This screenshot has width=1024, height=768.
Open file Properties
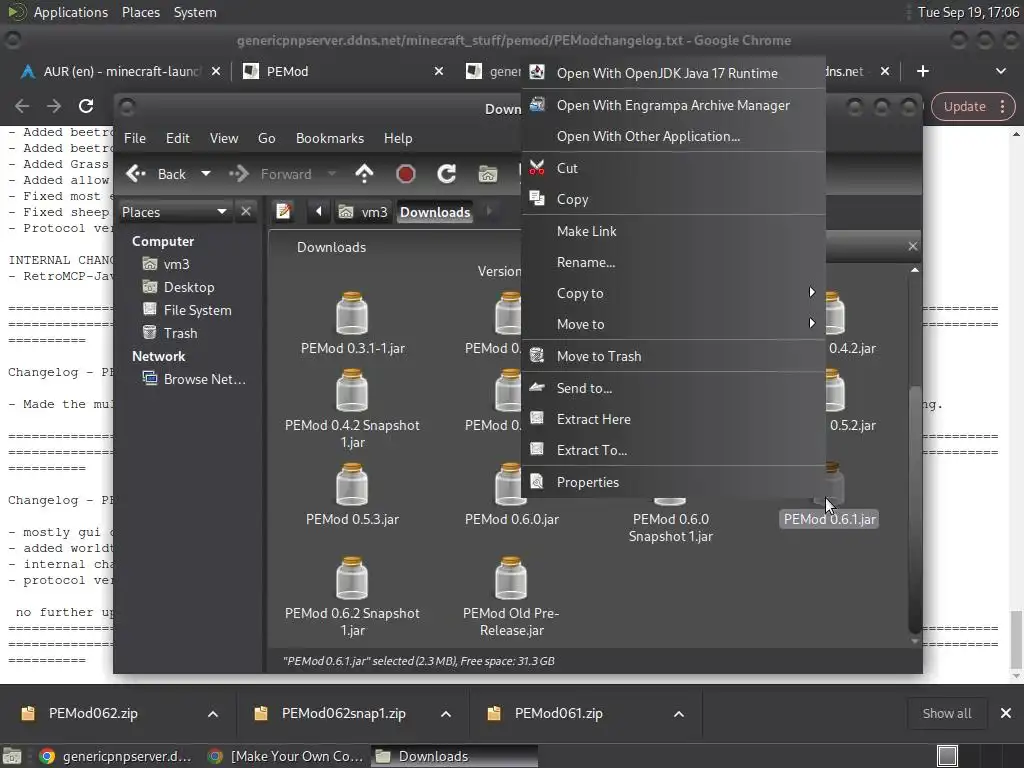click(x=673, y=482)
